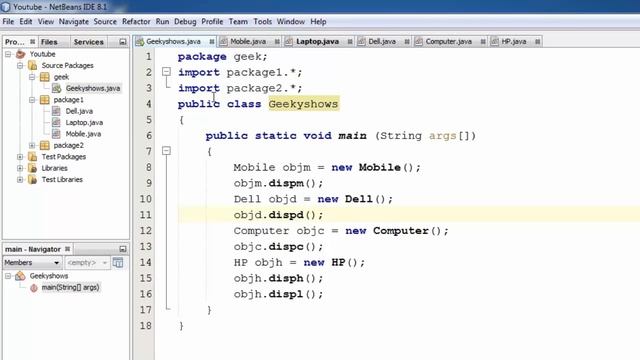This screenshot has width=640, height=360.
Task: Expand the Libraries node
Action: (x=20, y=168)
